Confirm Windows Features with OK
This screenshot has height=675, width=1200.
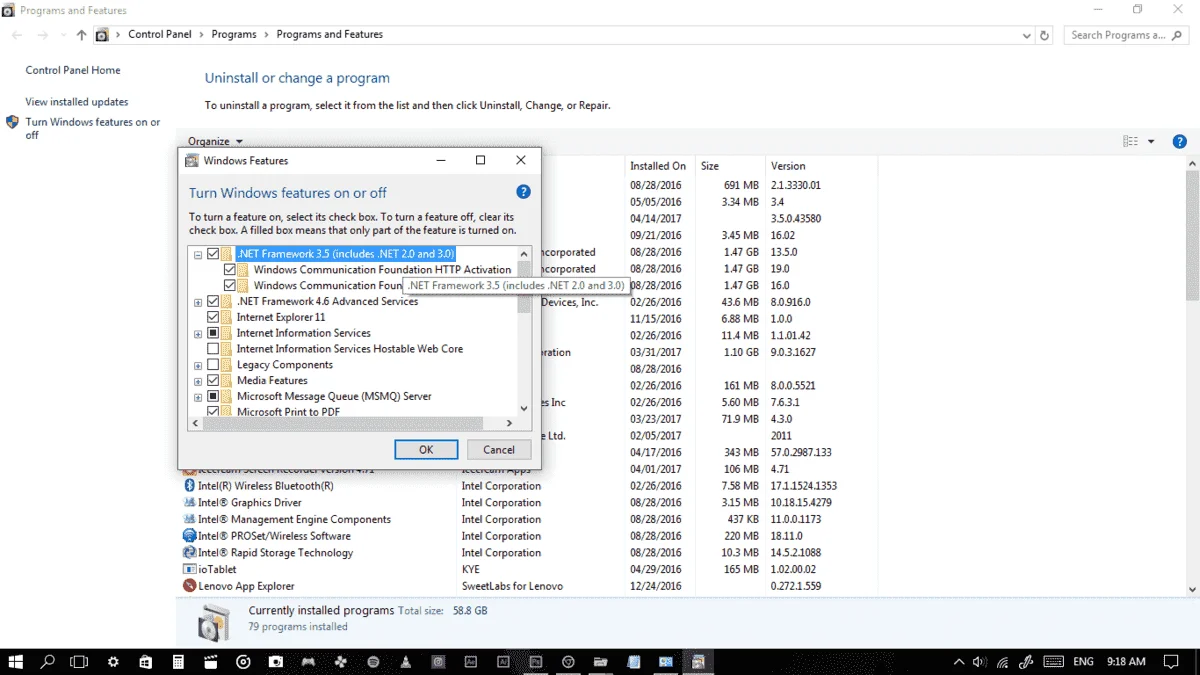coord(426,449)
